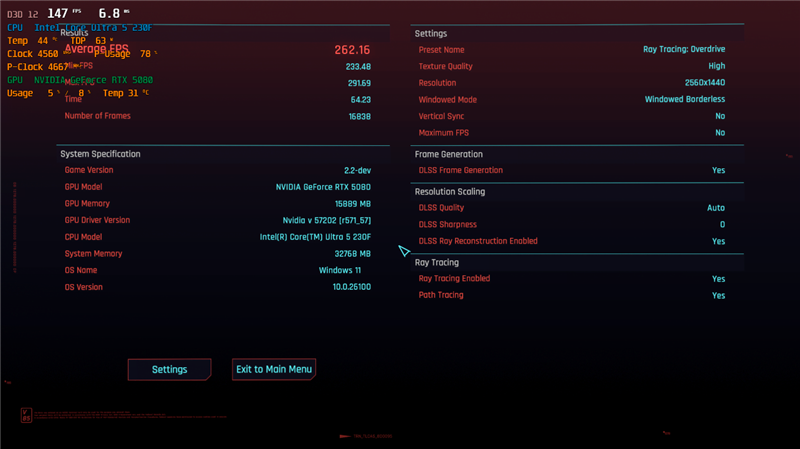
Task: Open the Texture Quality High option
Action: click(x=716, y=66)
